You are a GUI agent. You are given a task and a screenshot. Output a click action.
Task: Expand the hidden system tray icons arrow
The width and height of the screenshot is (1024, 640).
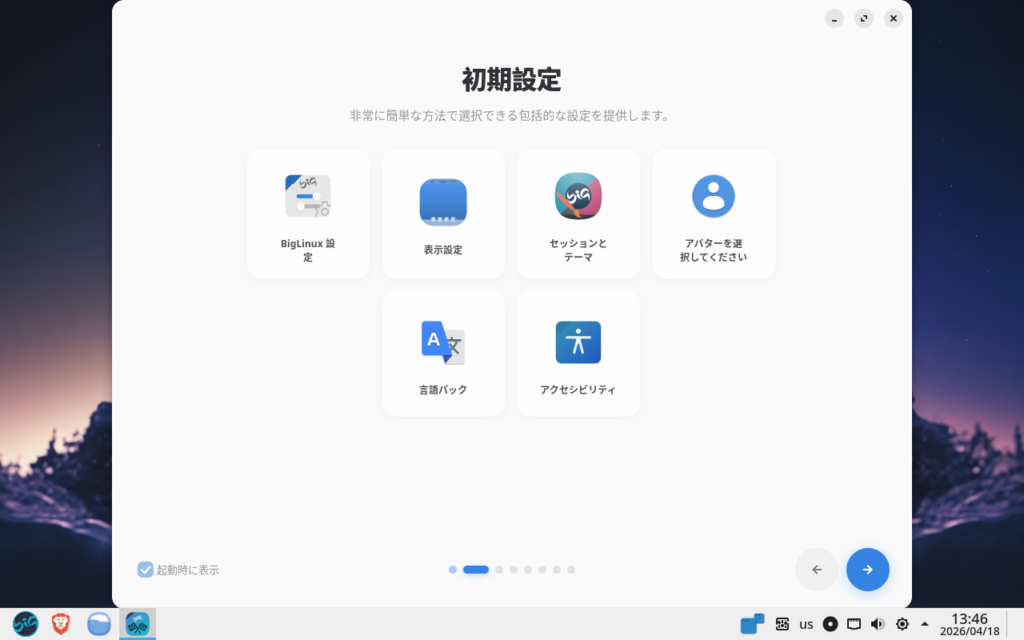click(x=925, y=624)
